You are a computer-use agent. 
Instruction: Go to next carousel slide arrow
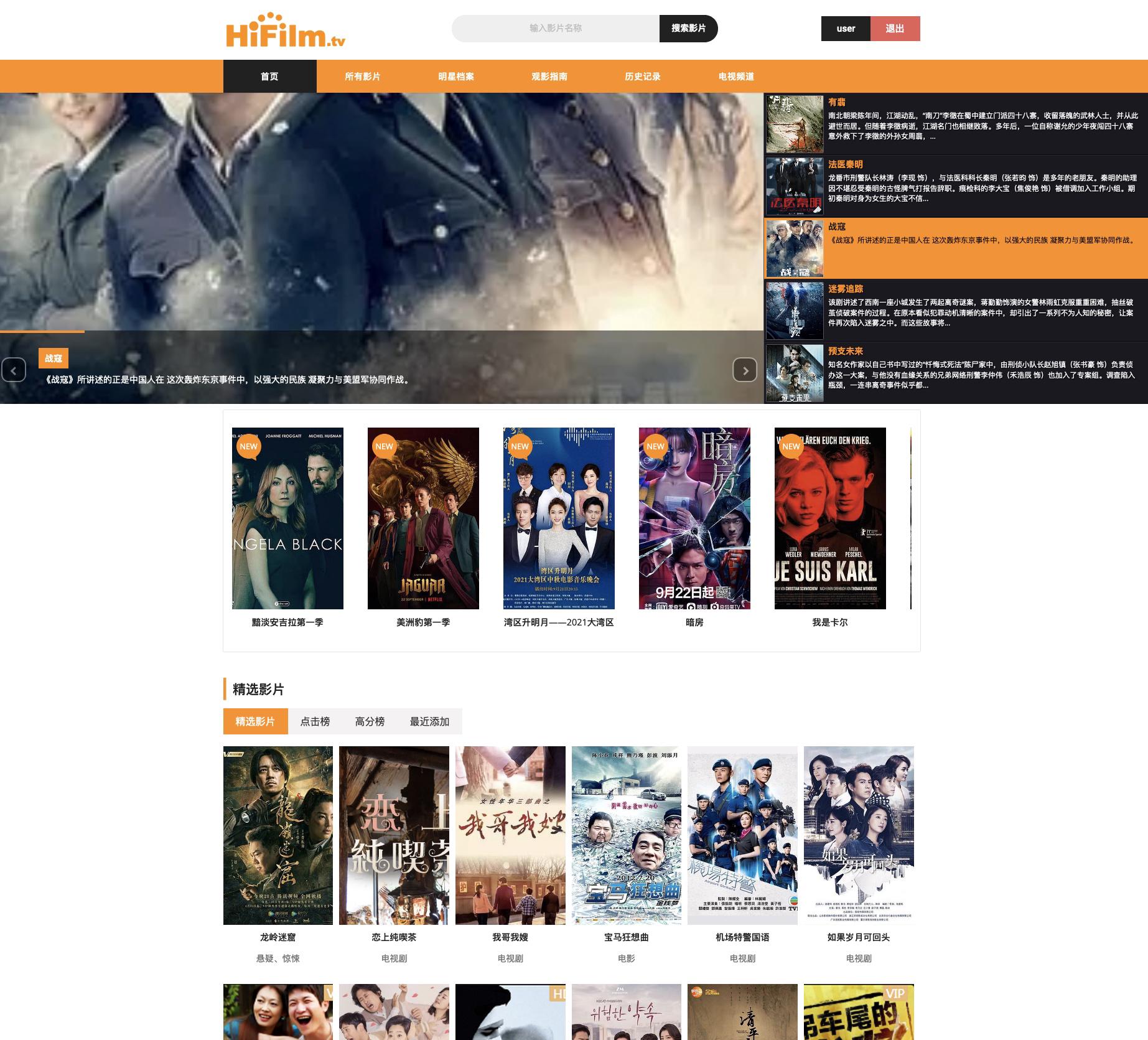[745, 370]
